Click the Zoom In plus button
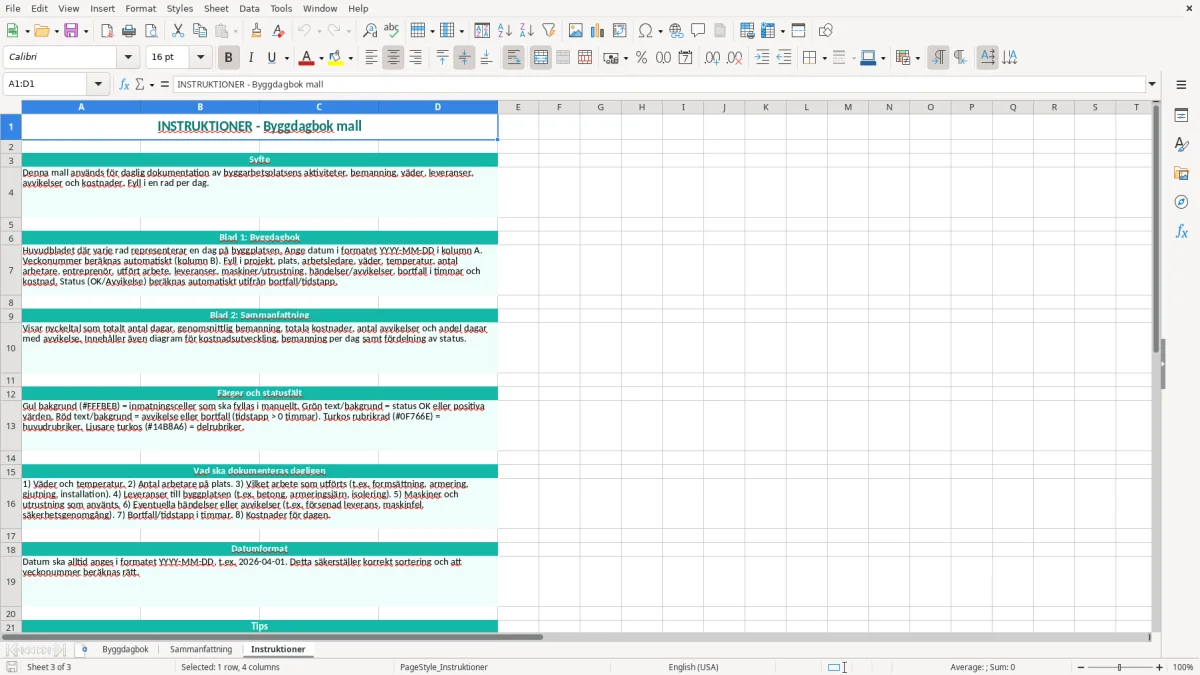This screenshot has height=675, width=1200. (x=1159, y=667)
